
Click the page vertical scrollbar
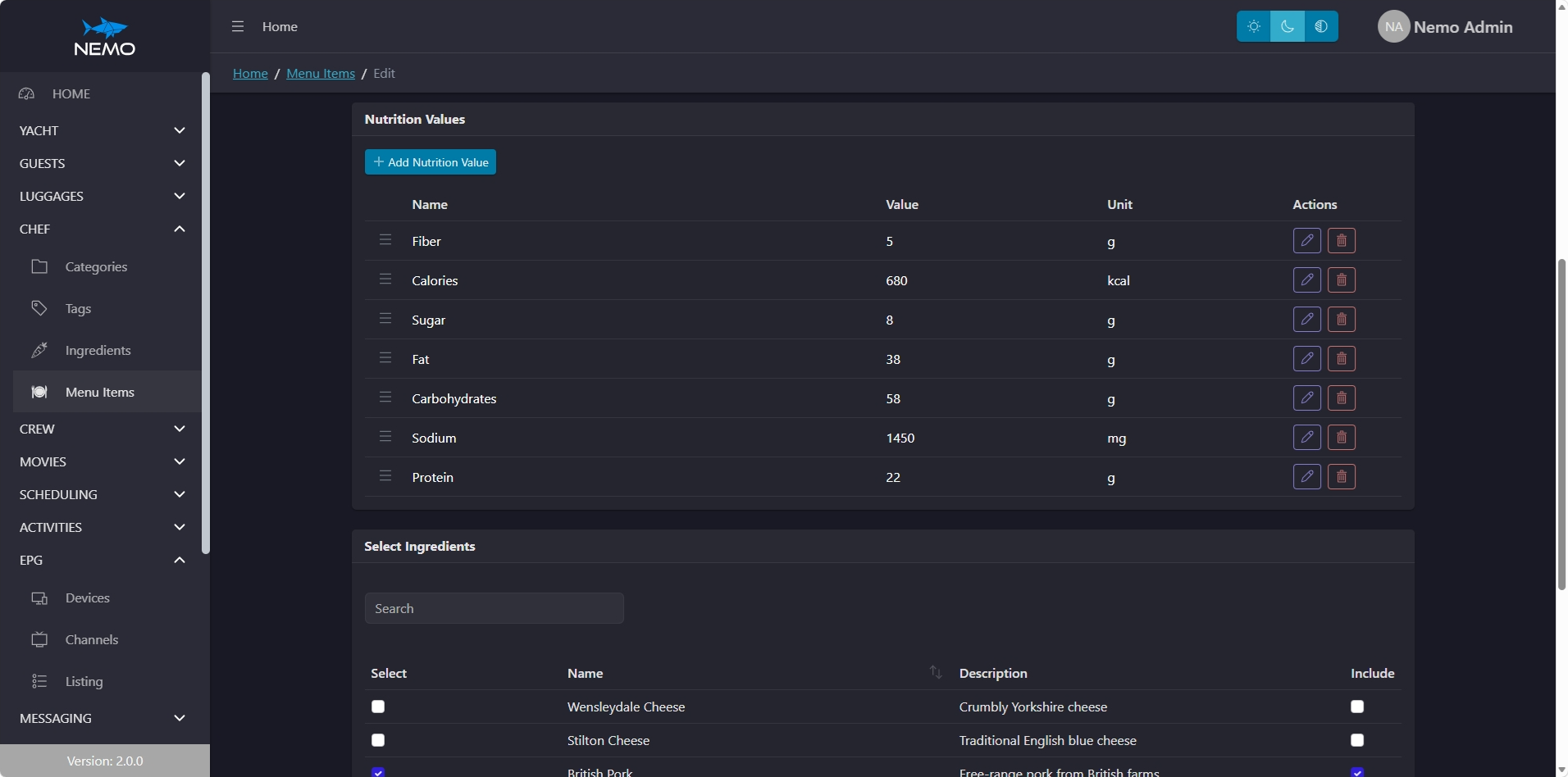pyautogui.click(x=1561, y=425)
